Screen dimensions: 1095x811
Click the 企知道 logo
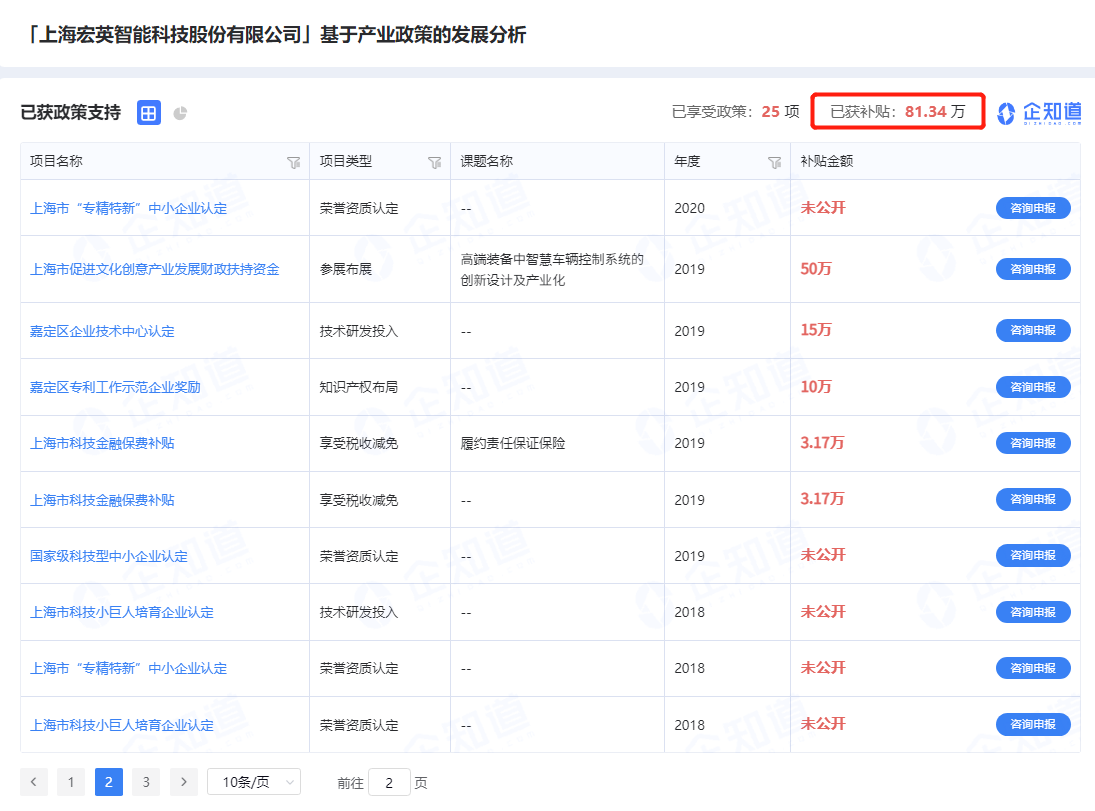coord(1039,112)
